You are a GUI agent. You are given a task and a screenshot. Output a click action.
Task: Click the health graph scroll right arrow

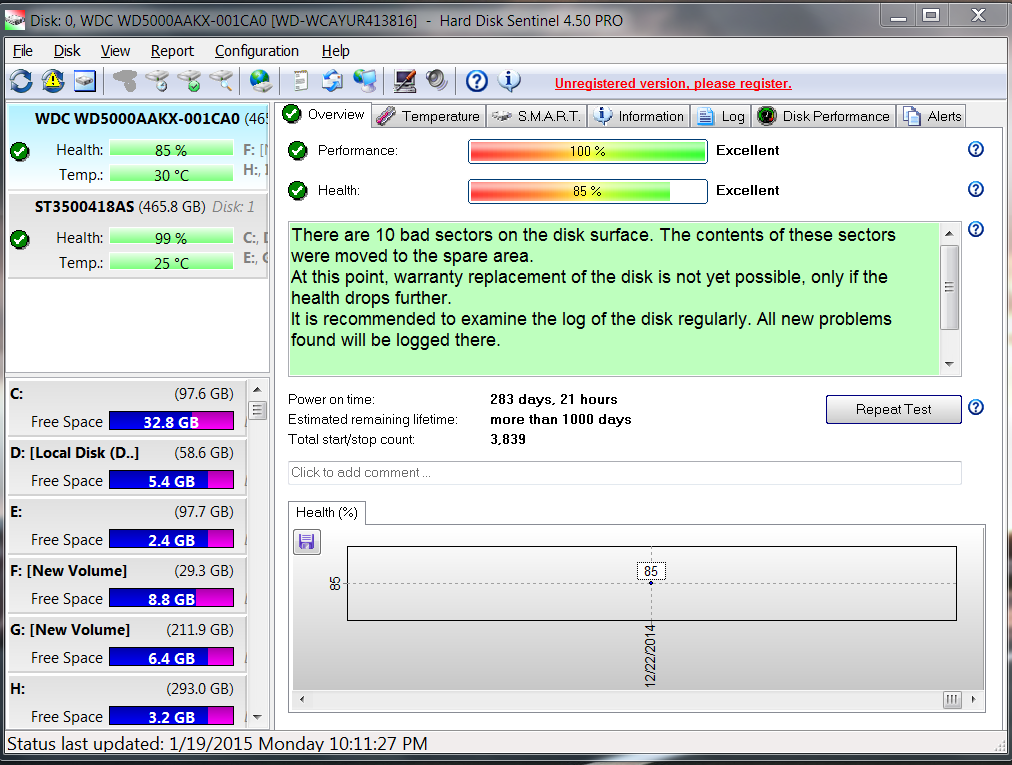973,699
